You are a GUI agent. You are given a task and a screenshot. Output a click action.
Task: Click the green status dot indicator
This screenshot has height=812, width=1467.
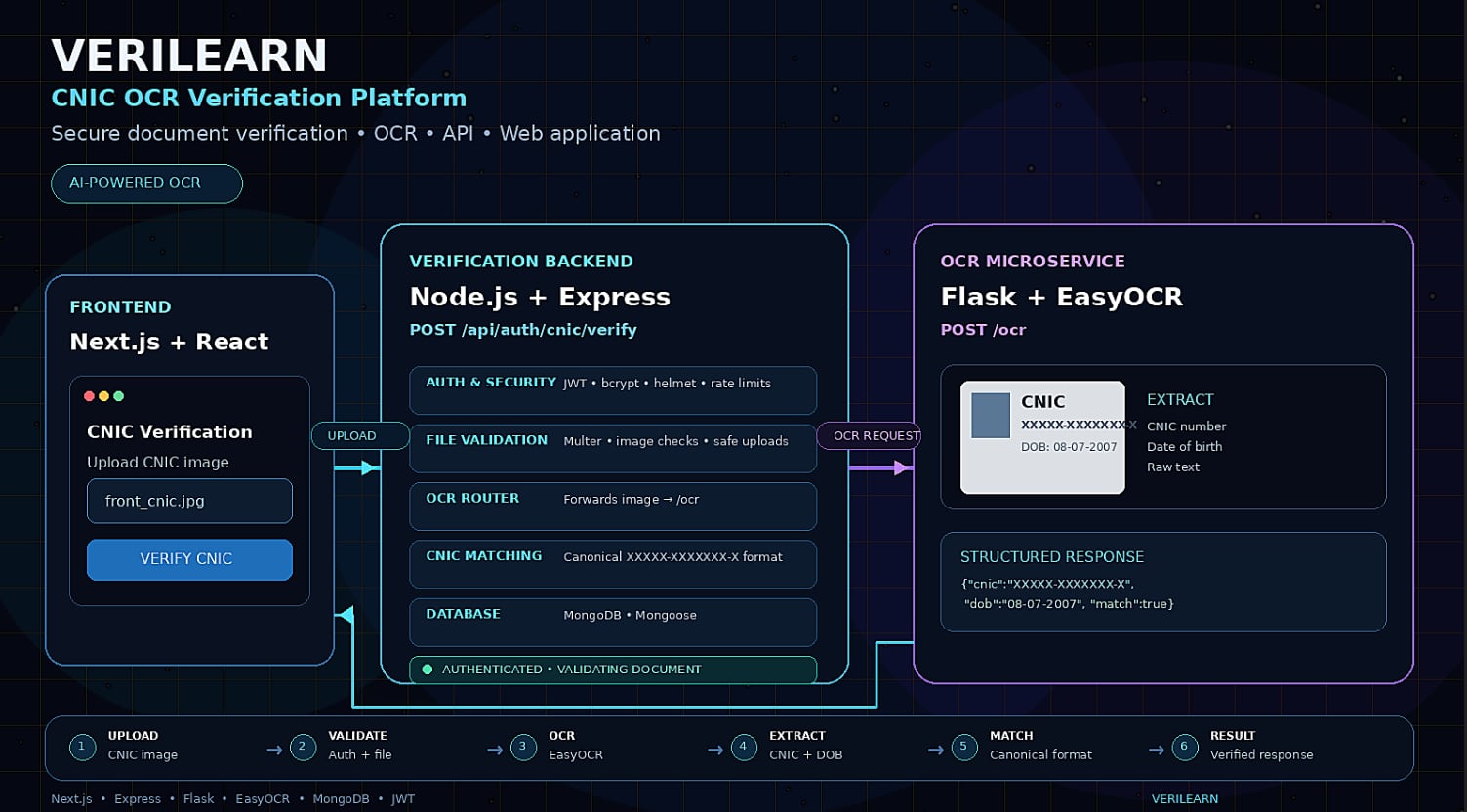427,670
